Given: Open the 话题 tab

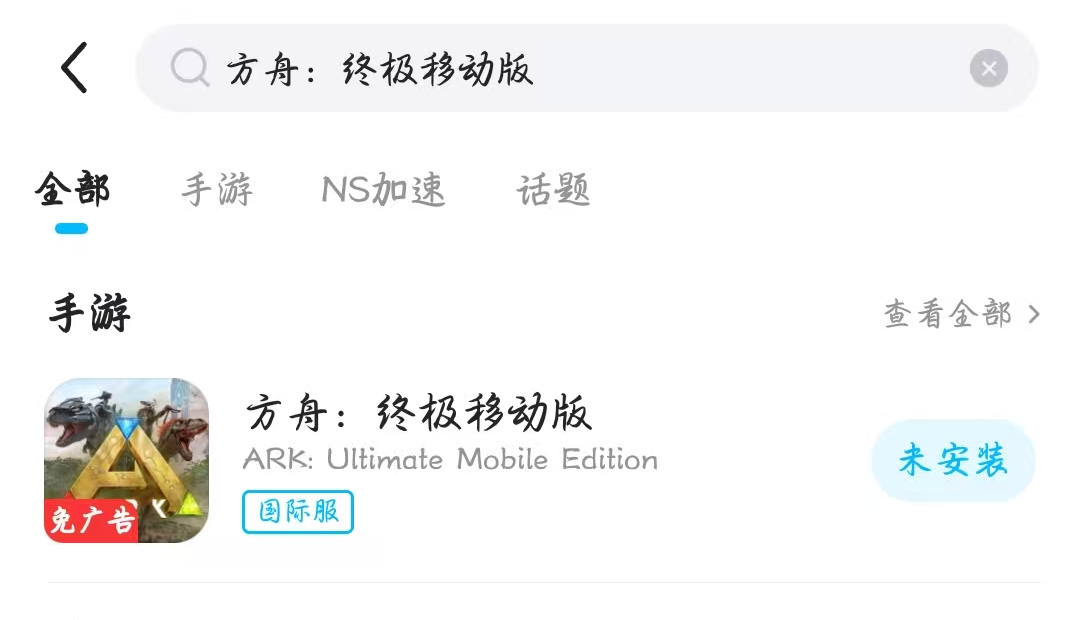Looking at the screenshot, I should coord(553,189).
